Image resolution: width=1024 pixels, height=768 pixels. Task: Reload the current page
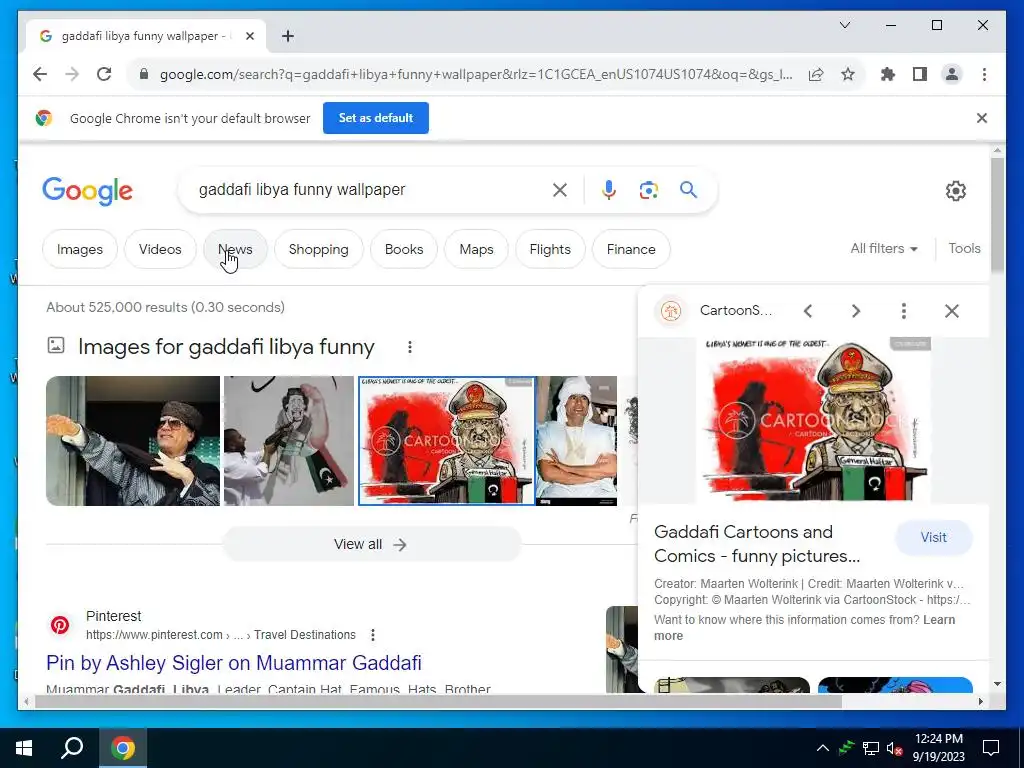(x=104, y=74)
